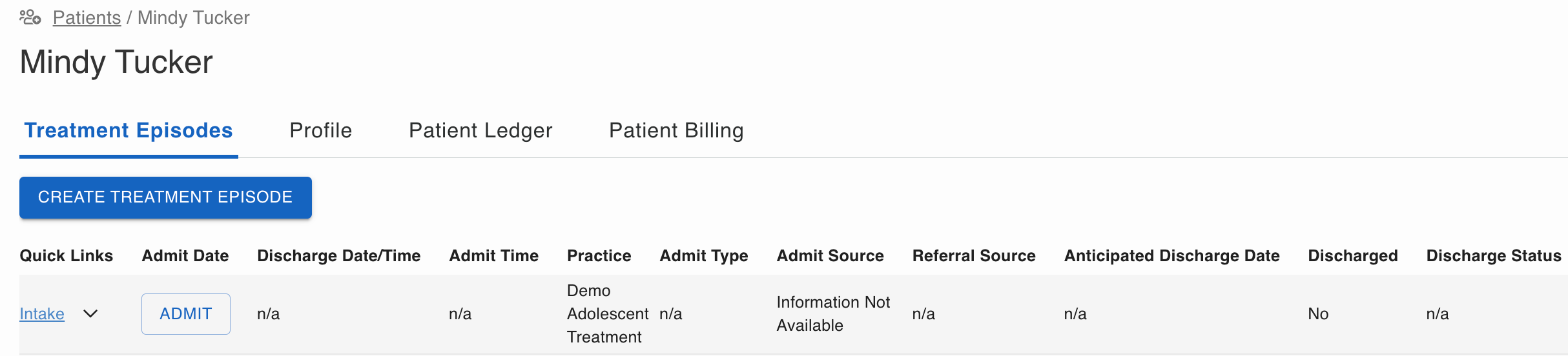Click the Admit Type column header
The width and height of the screenshot is (1568, 356).
coord(704,256)
